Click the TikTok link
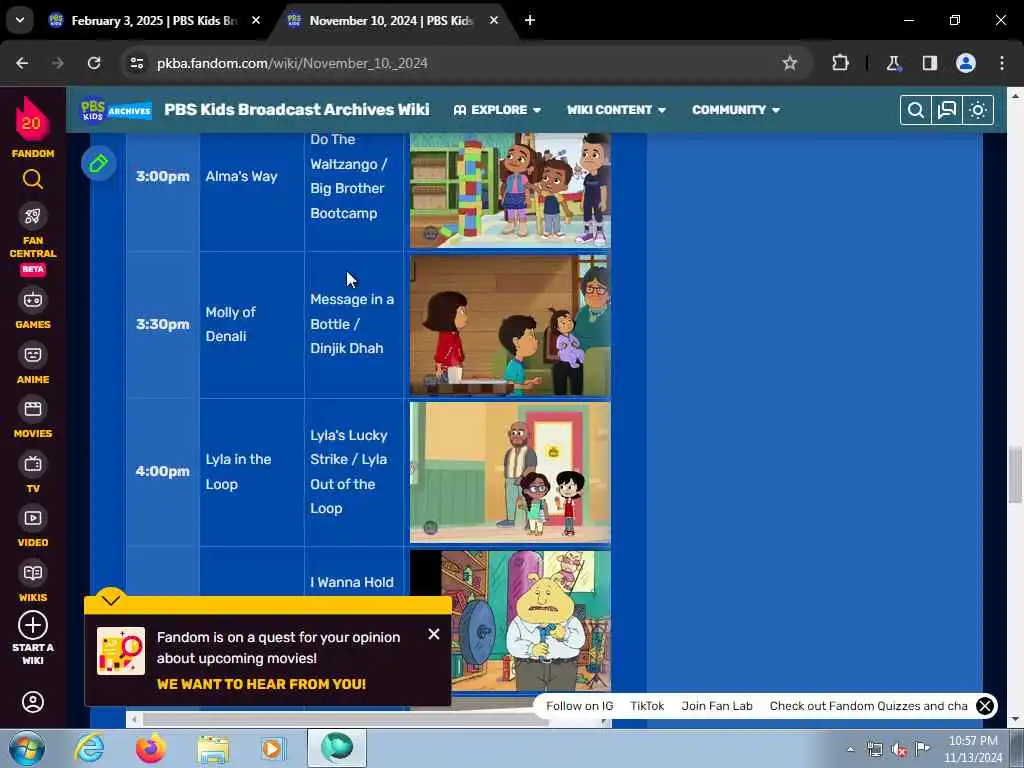Viewport: 1024px width, 768px height. (647, 706)
